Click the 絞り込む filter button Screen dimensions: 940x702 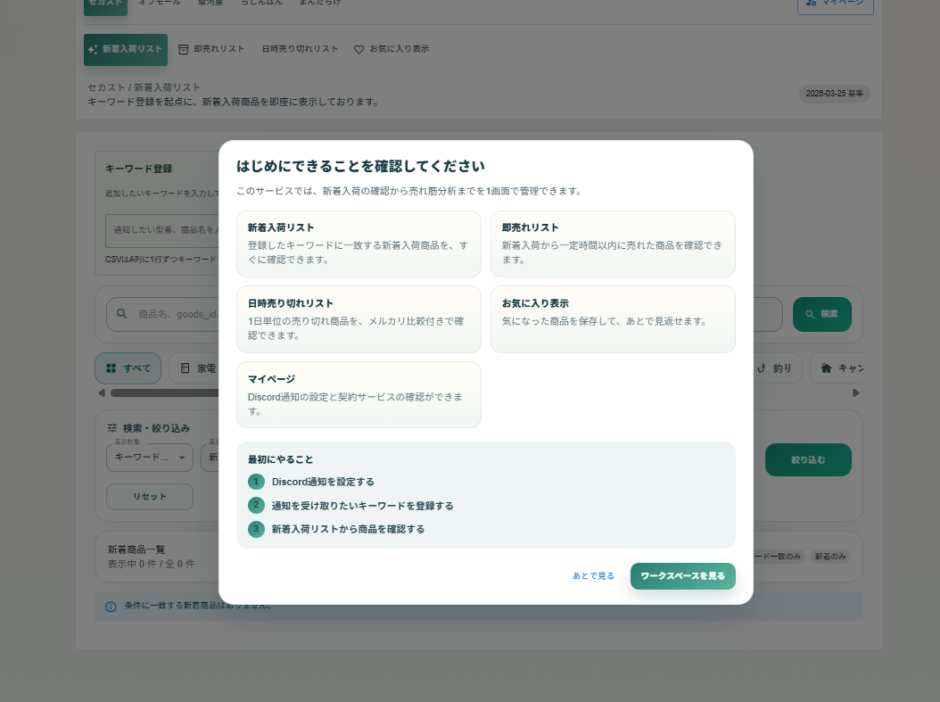click(808, 460)
